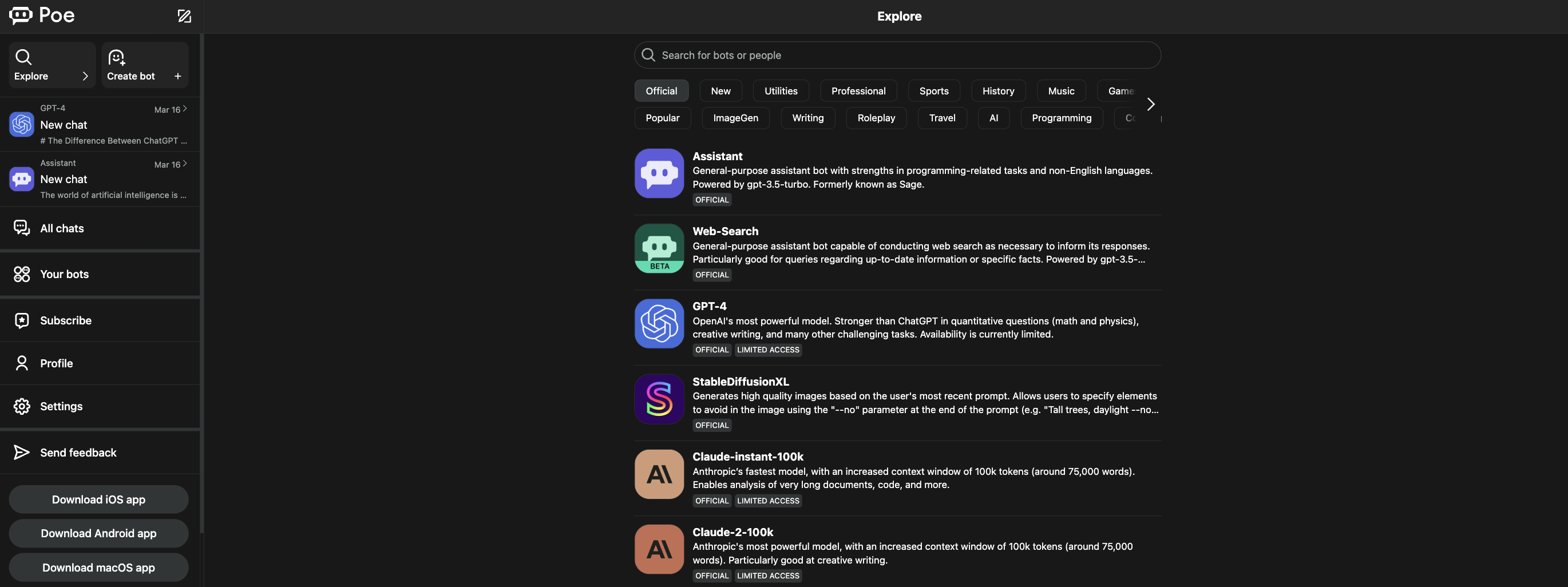Click Download macOS app button
Viewport: 1568px width, 587px height.
98,568
